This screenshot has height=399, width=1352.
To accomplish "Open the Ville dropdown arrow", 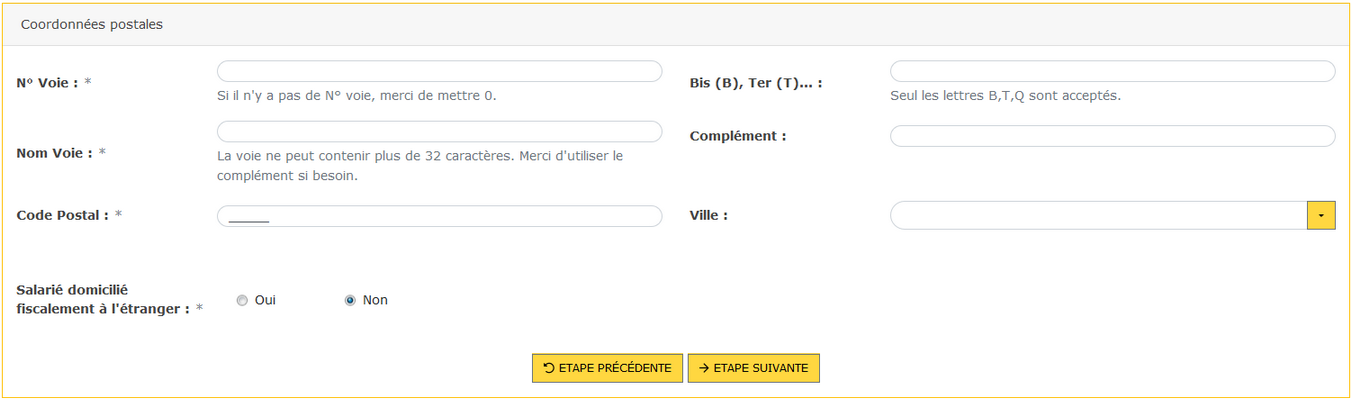I will click(x=1321, y=215).
